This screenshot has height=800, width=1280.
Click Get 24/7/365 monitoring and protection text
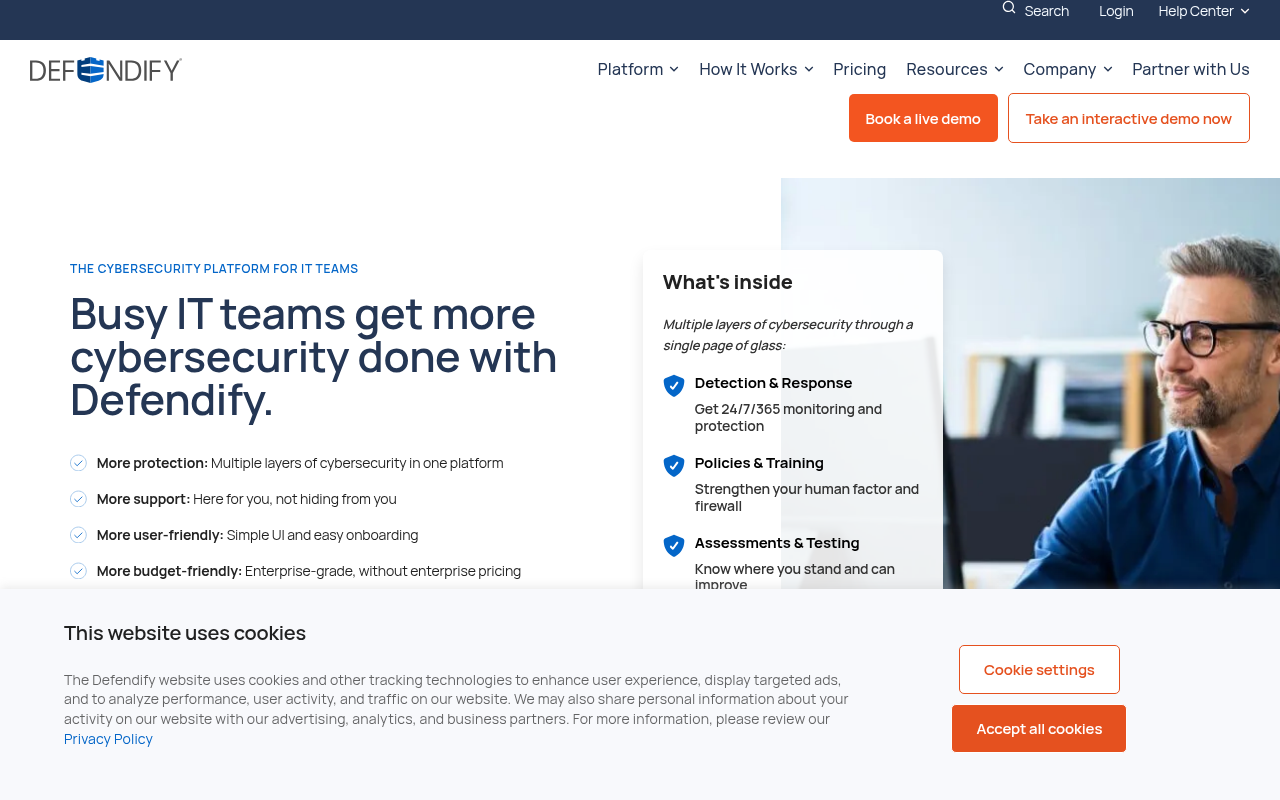point(788,417)
